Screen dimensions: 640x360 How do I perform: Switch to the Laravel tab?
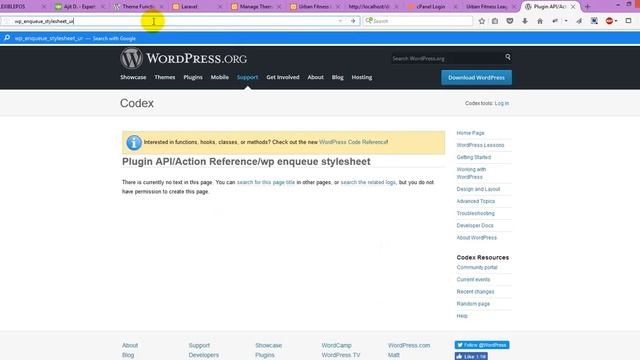coord(189,7)
